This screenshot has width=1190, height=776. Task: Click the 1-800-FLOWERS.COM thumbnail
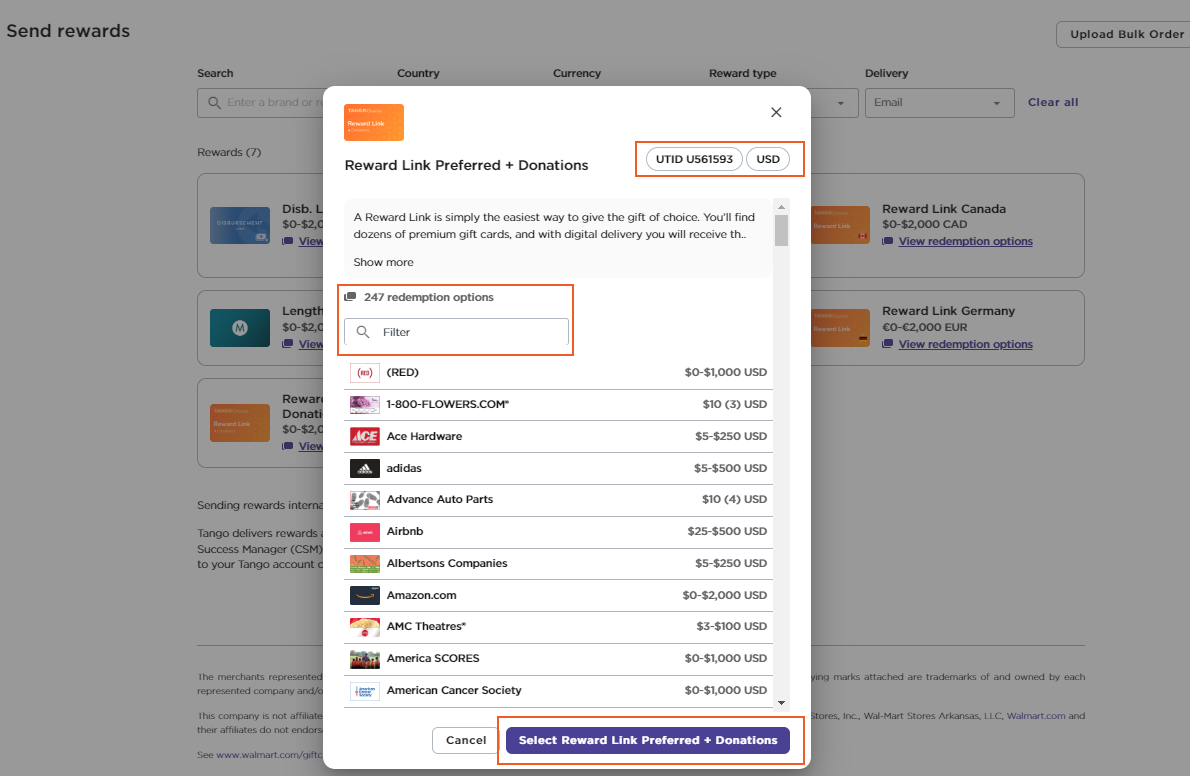[364, 404]
